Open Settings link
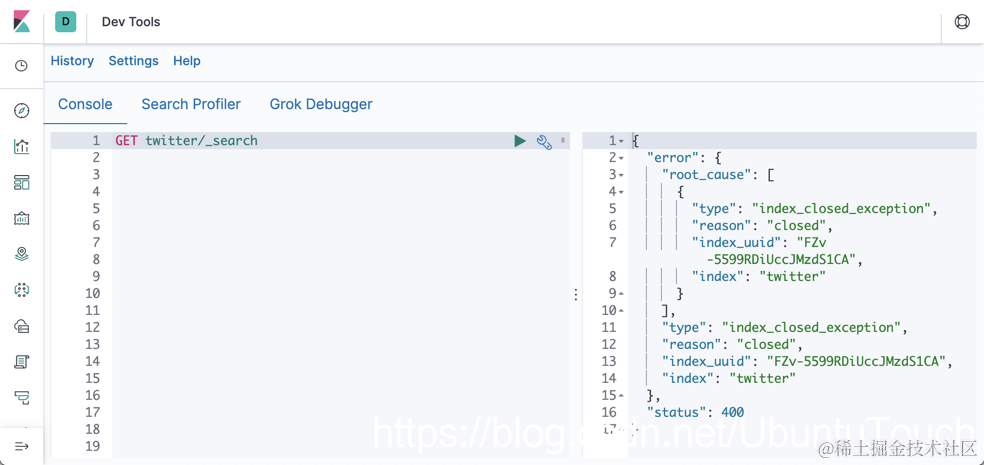The image size is (984, 465). (x=134, y=61)
